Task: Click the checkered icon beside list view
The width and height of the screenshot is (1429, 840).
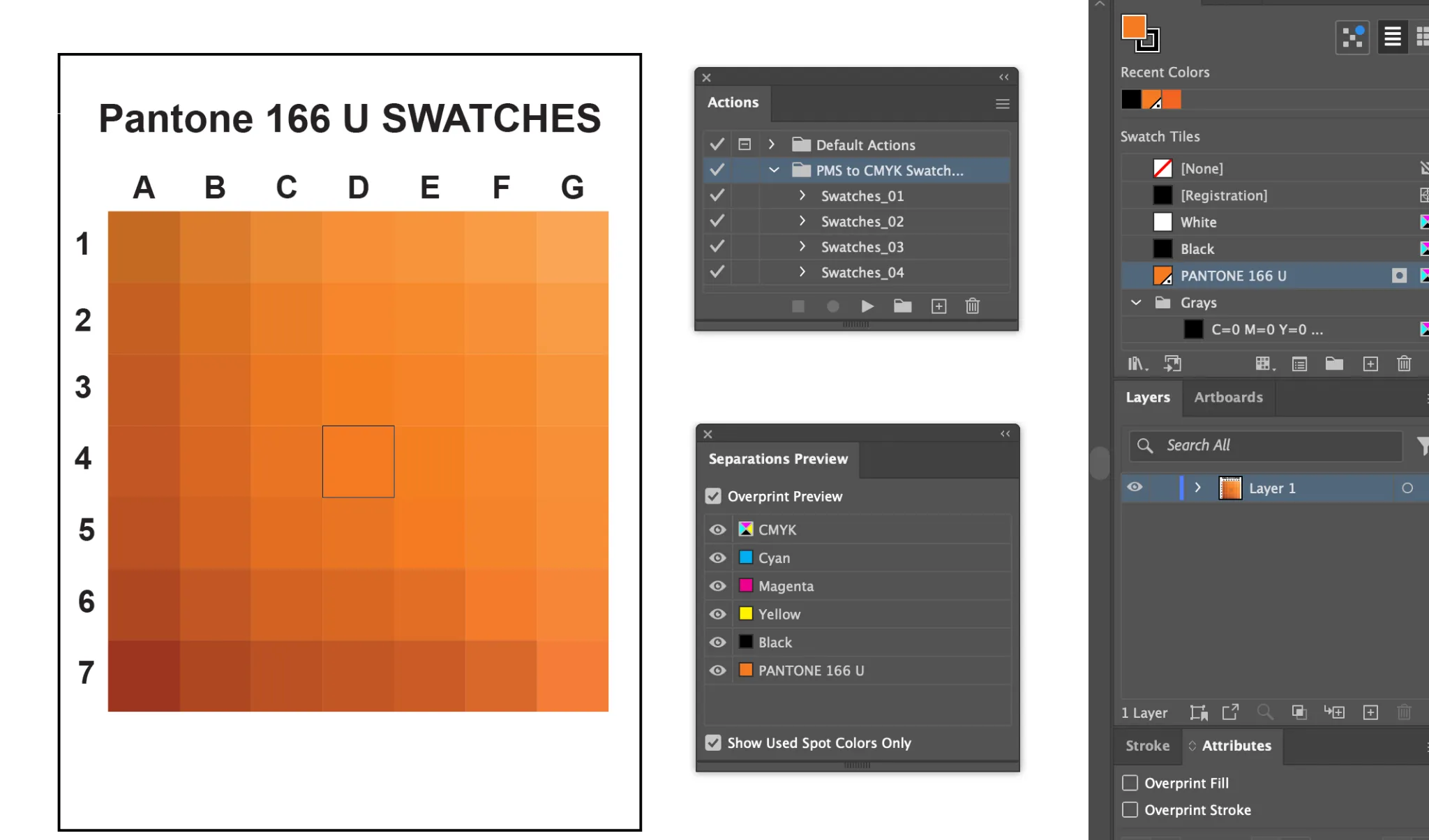Action: pyautogui.click(x=1353, y=37)
